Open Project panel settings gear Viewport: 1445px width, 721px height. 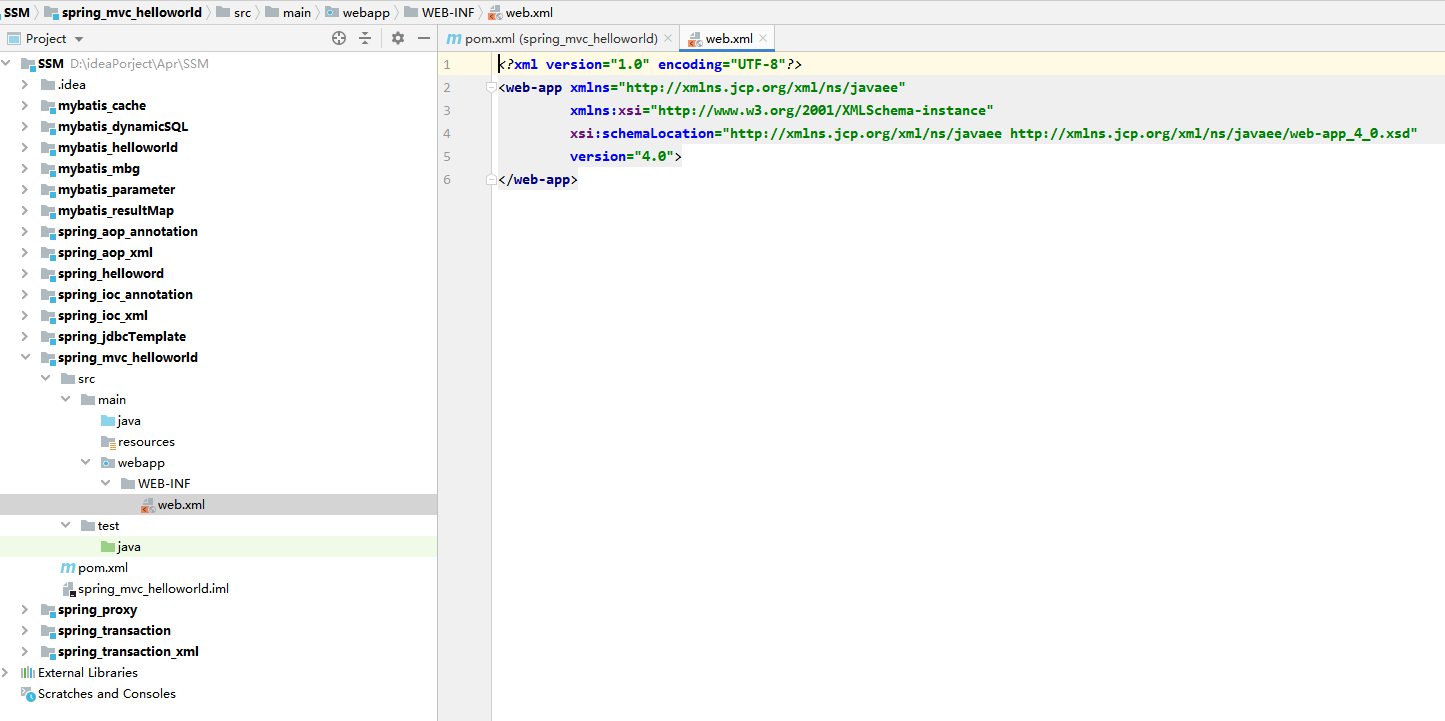pyautogui.click(x=398, y=38)
